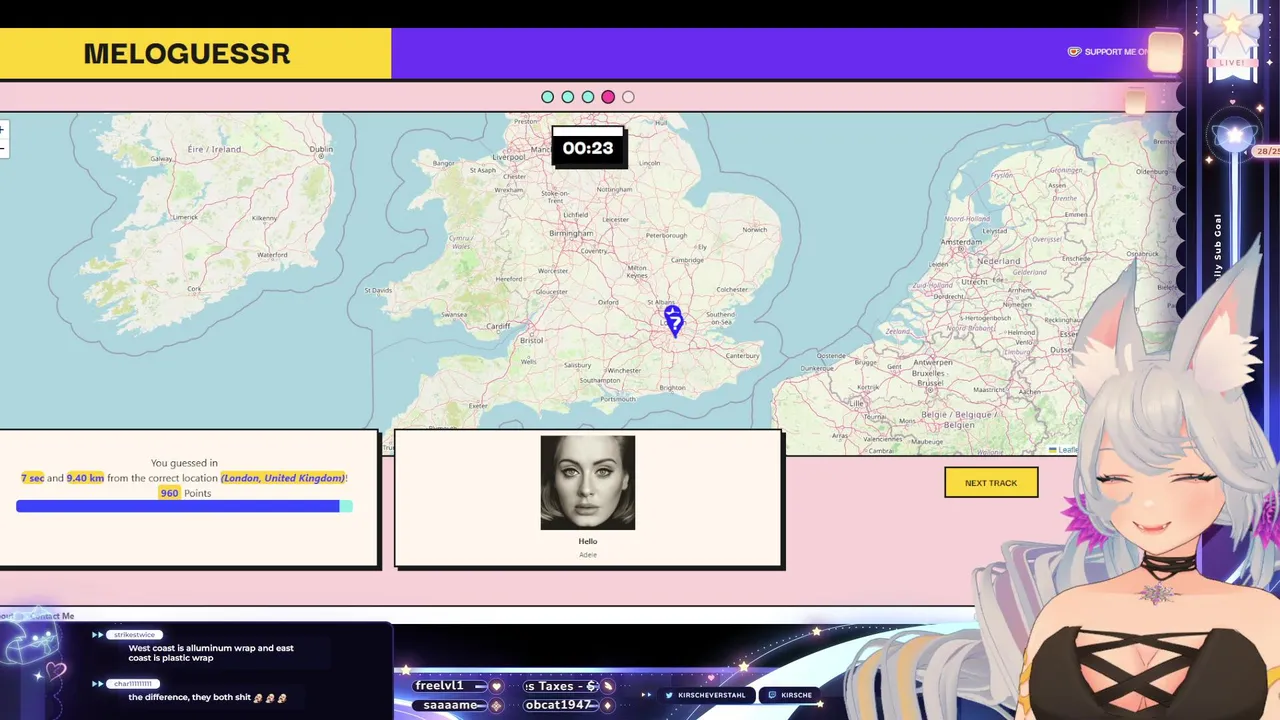Click the song title Hello
Image resolution: width=1280 pixels, height=720 pixels.
coord(588,541)
